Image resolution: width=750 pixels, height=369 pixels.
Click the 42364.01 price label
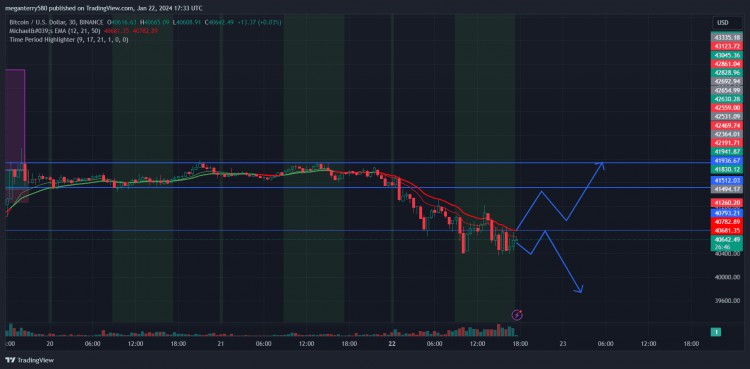pos(726,134)
